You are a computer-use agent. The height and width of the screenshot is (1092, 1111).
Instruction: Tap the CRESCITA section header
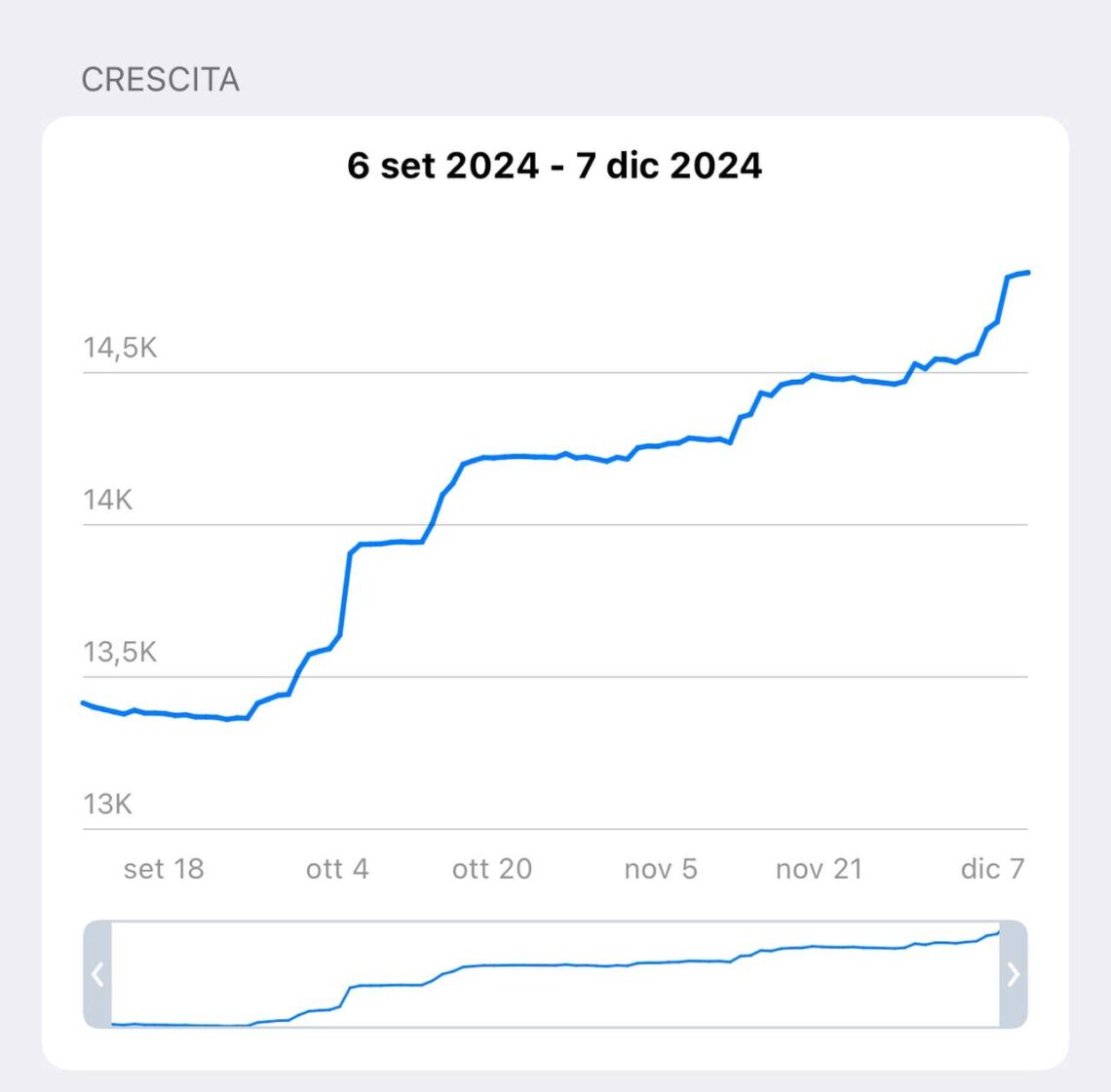coord(160,80)
